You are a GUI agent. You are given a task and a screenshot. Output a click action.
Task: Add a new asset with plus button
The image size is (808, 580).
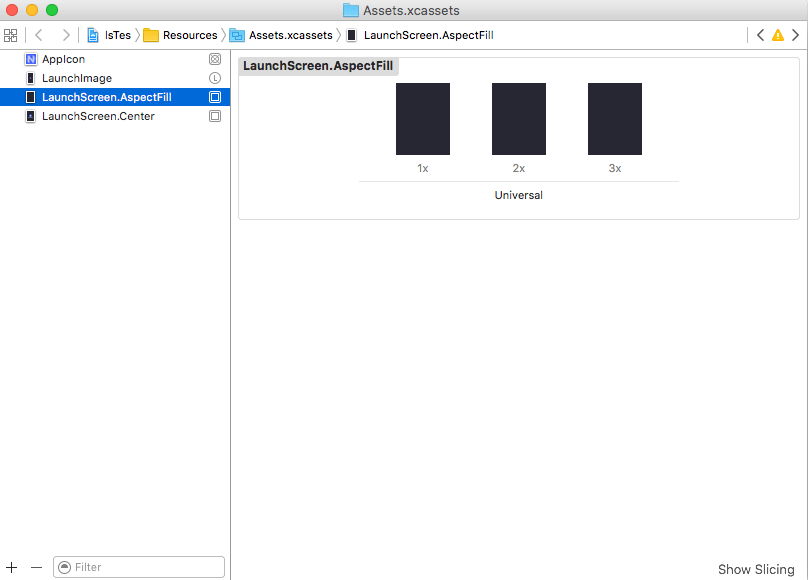point(11,567)
